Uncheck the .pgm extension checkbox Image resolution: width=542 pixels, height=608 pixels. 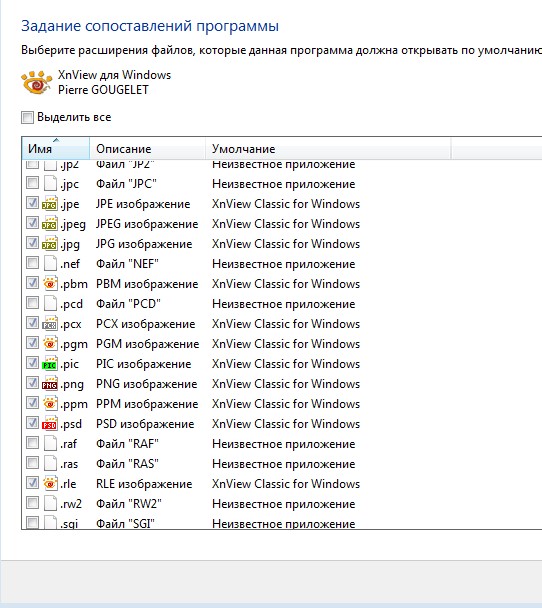(x=32, y=343)
